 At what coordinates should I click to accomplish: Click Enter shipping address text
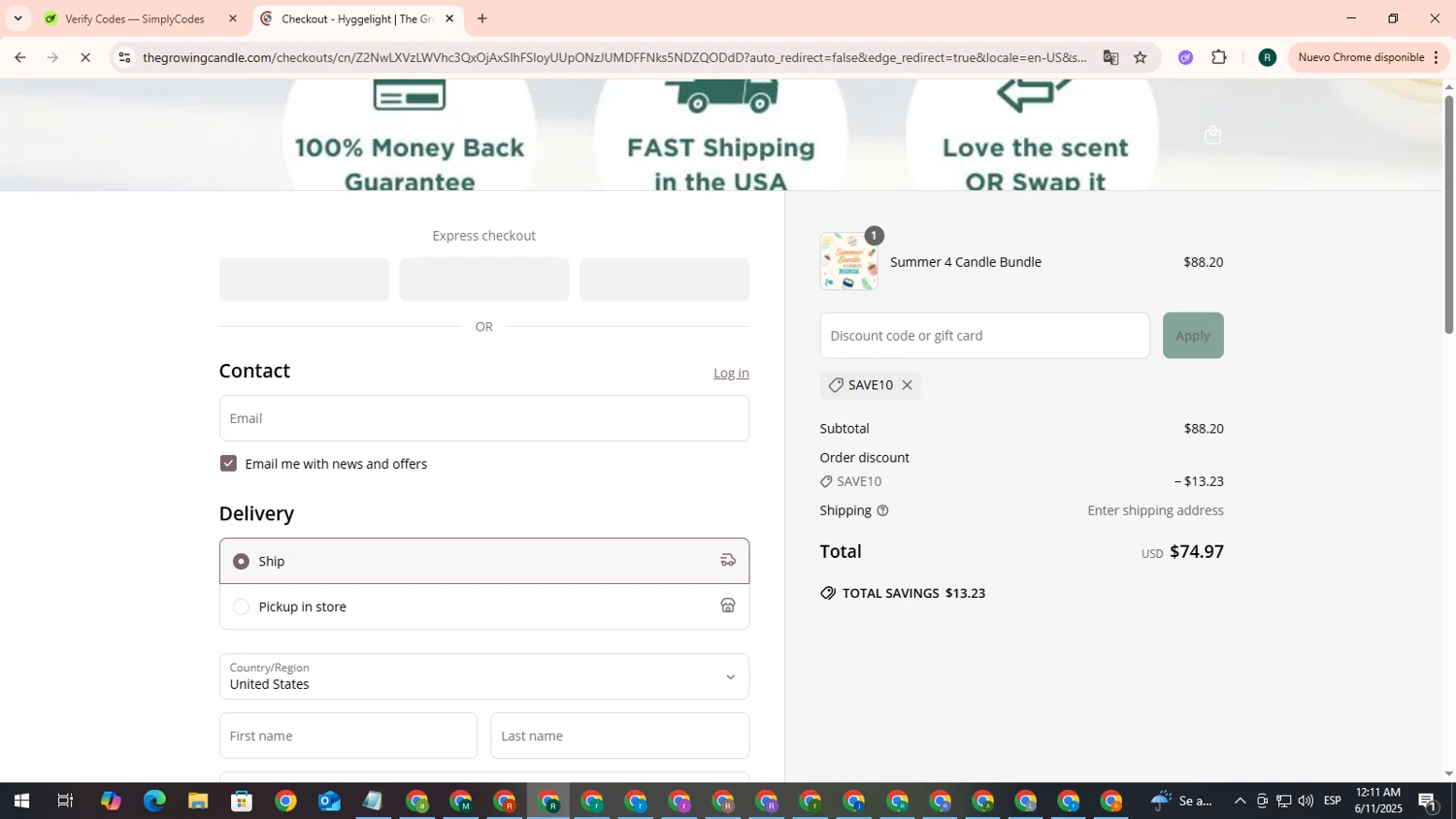pos(1155,510)
